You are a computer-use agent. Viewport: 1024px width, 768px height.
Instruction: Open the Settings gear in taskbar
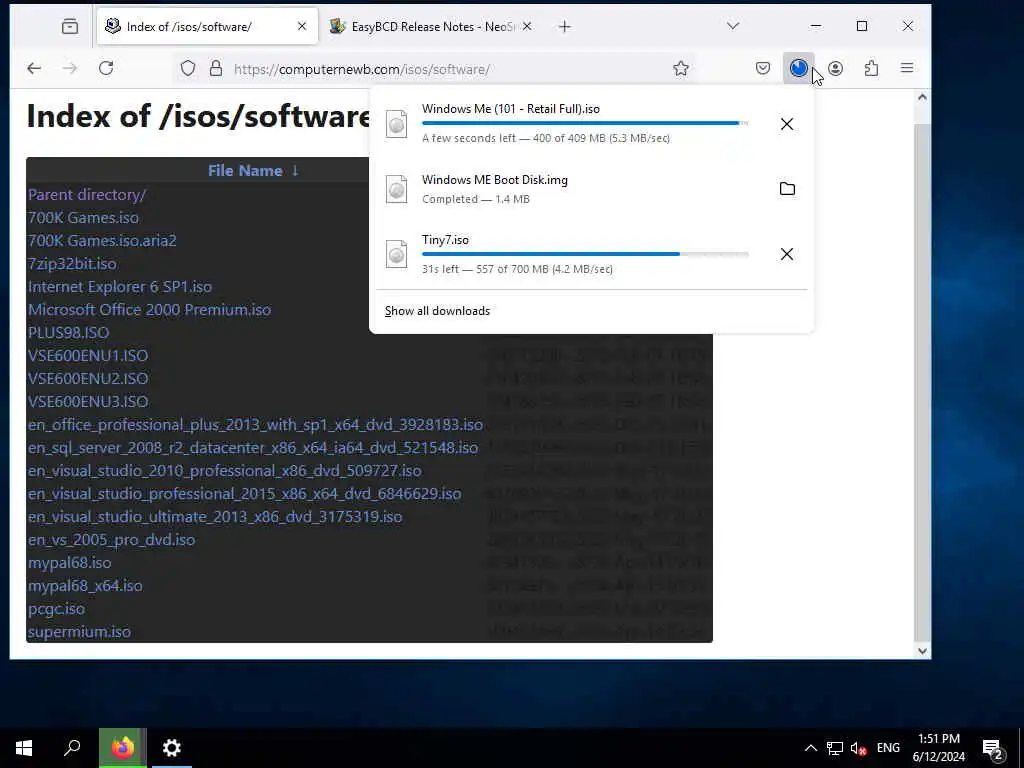(172, 748)
